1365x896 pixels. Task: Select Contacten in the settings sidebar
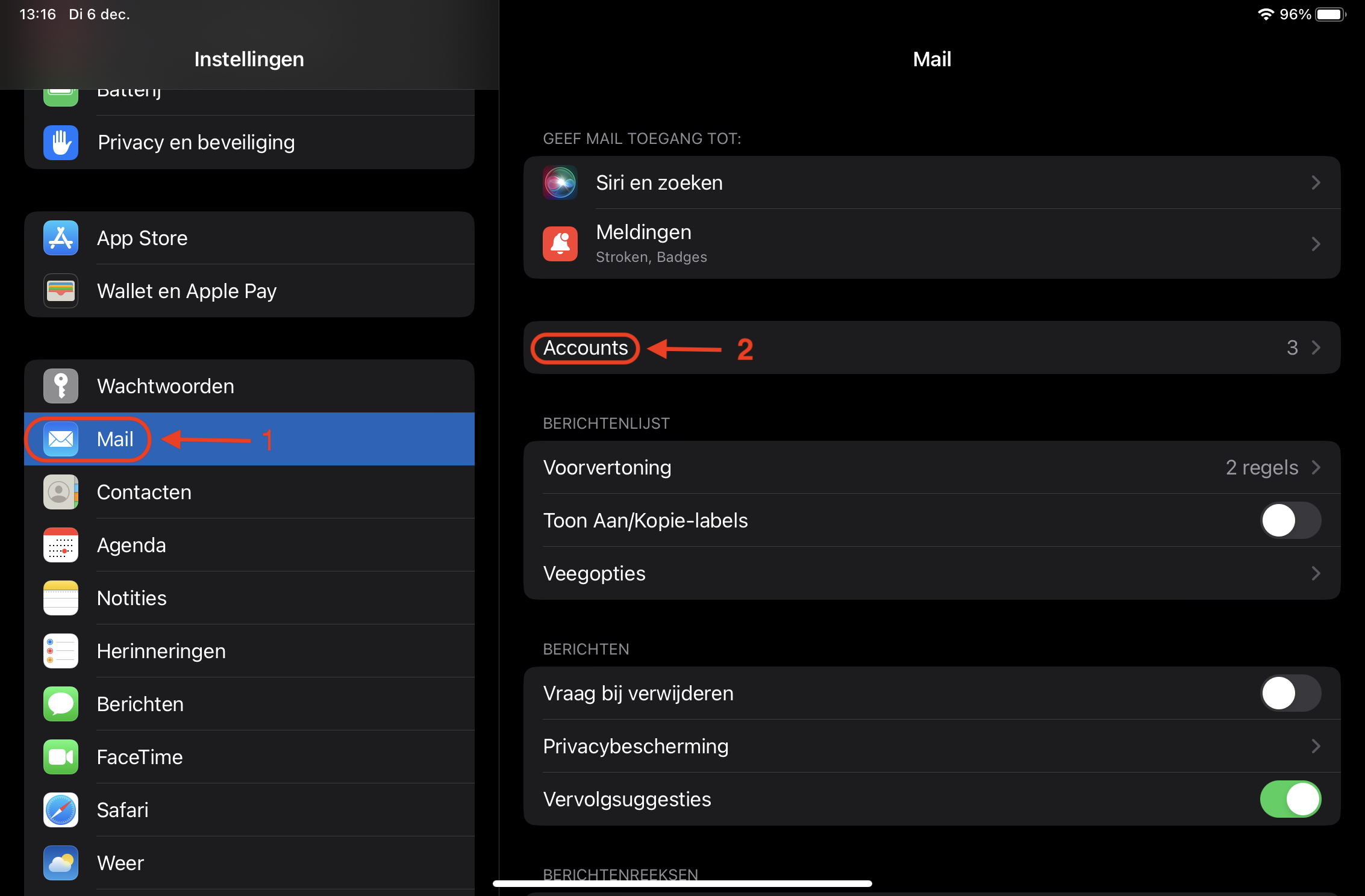tap(249, 492)
